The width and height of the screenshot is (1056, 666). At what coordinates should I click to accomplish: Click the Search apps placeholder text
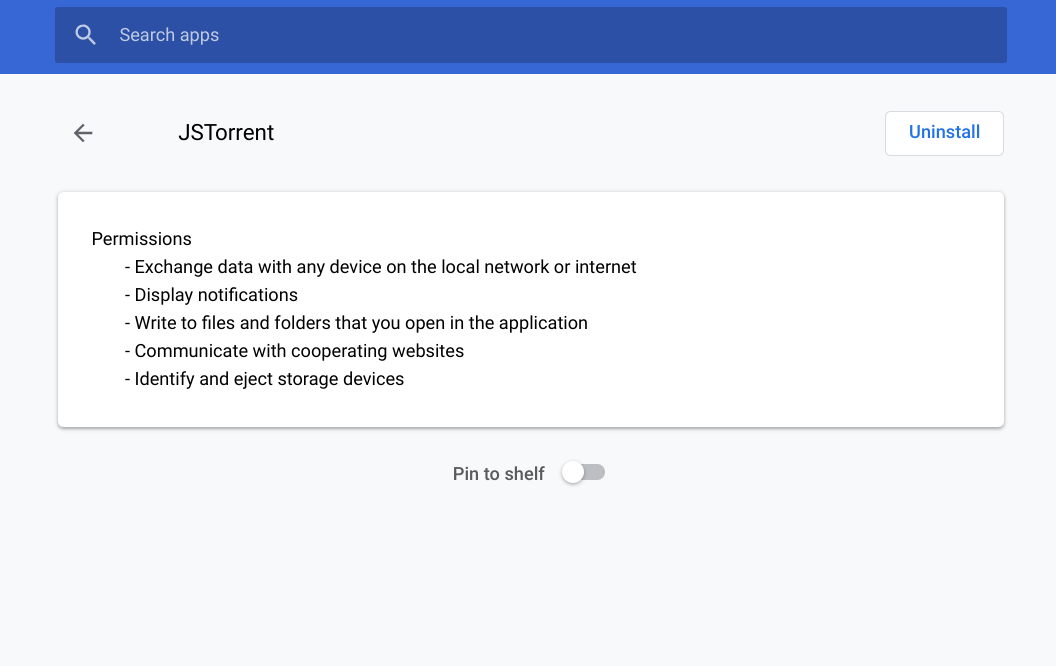point(169,35)
